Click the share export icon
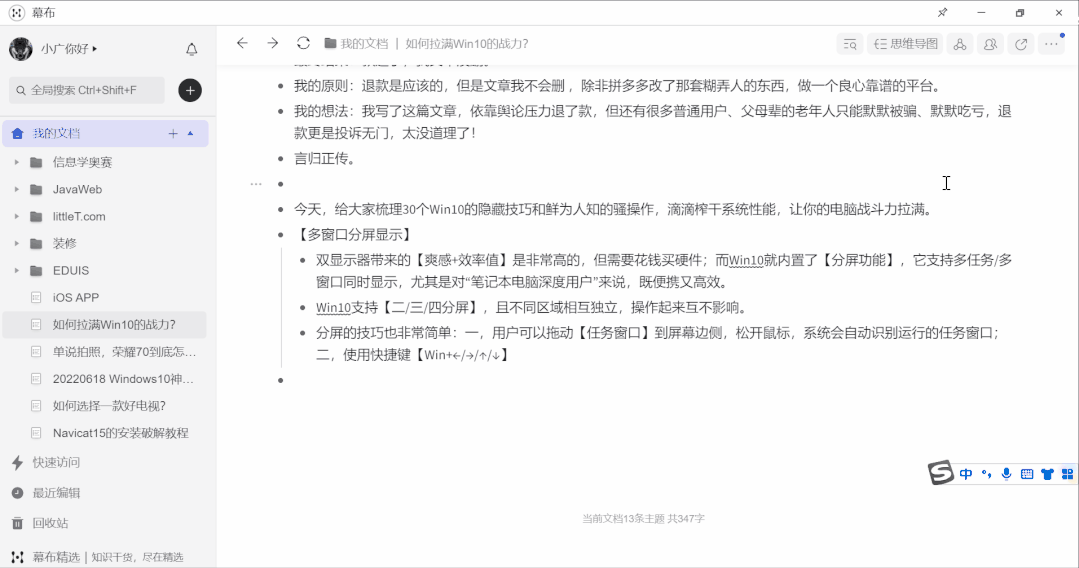The width and height of the screenshot is (1079, 568). 1021,44
